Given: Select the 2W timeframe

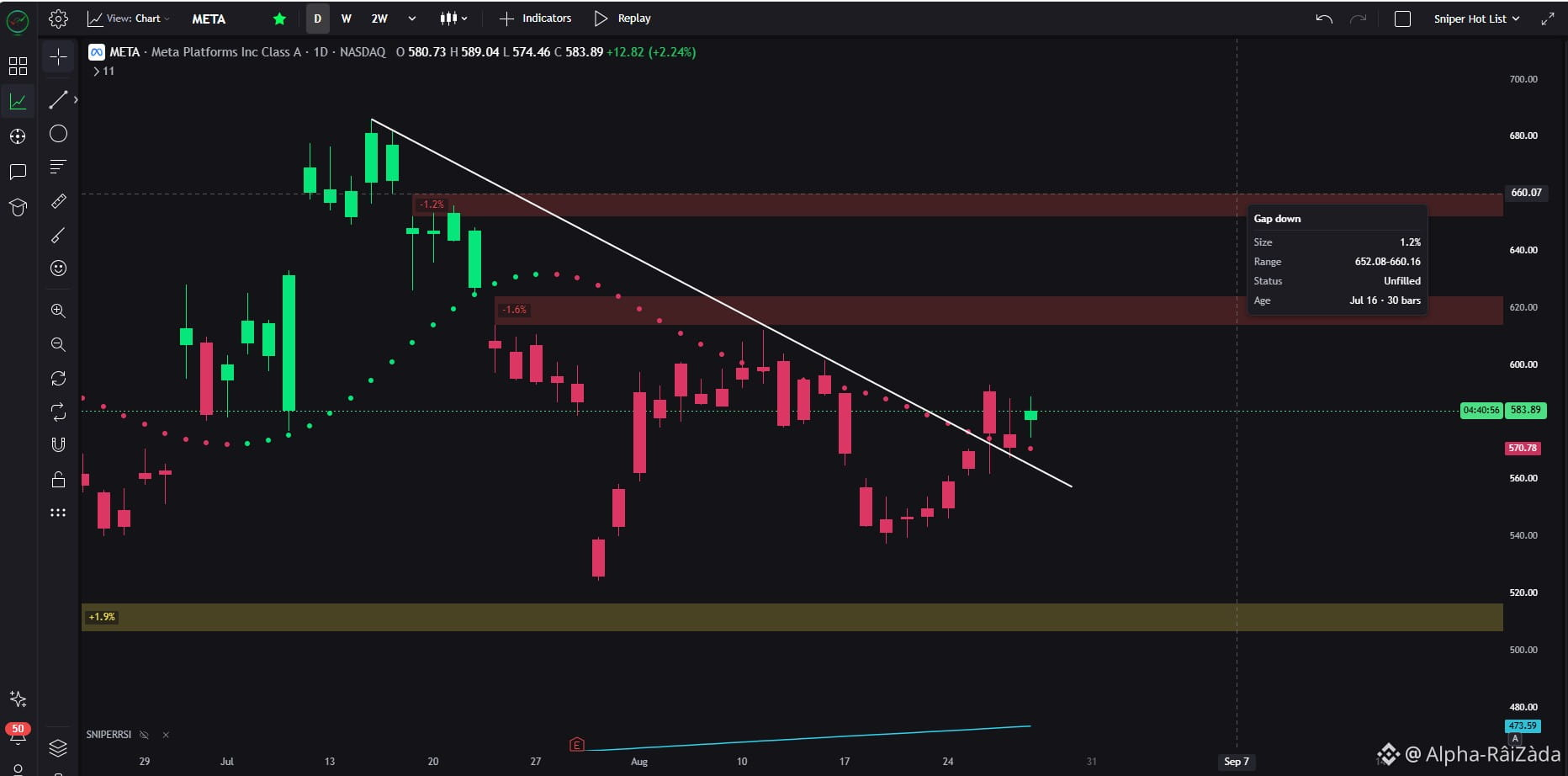Looking at the screenshot, I should pos(379,19).
